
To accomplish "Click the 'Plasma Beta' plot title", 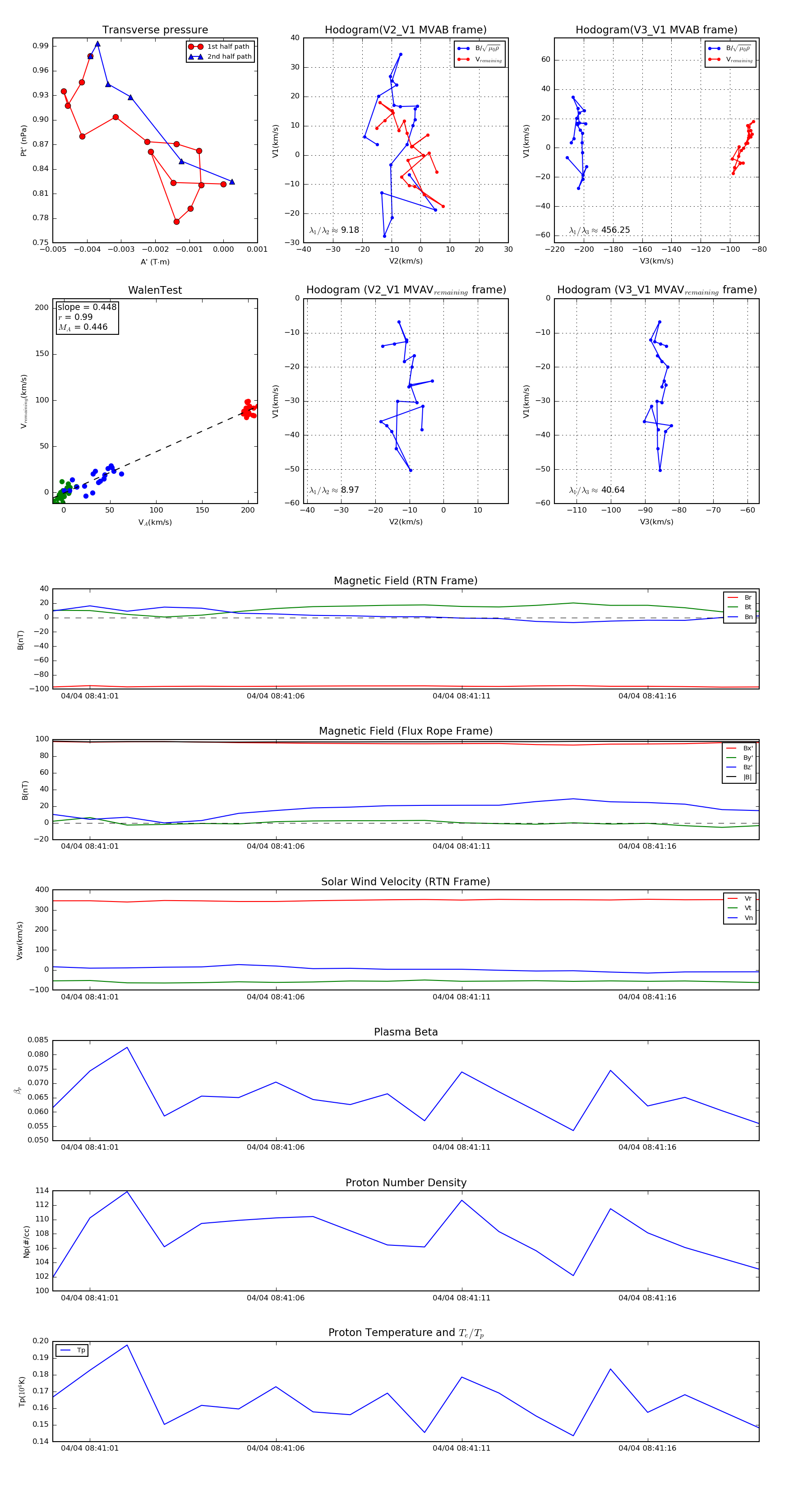I will [406, 1032].
